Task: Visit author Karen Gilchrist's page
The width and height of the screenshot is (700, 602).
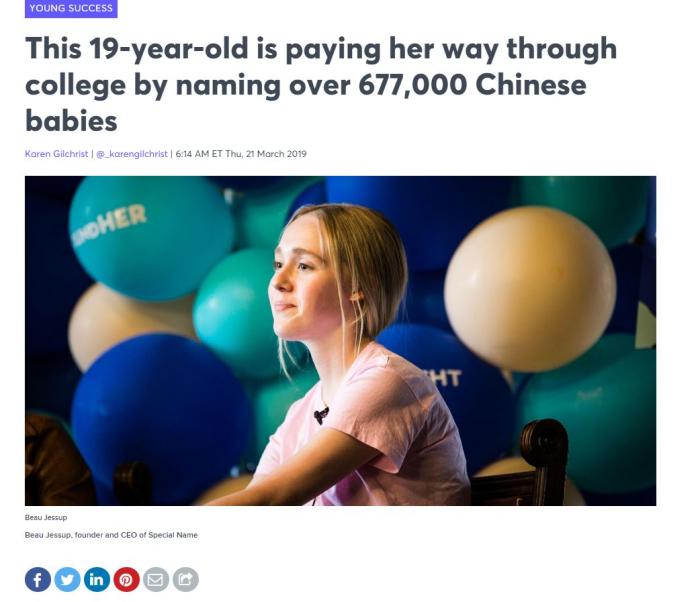Action: tap(56, 154)
